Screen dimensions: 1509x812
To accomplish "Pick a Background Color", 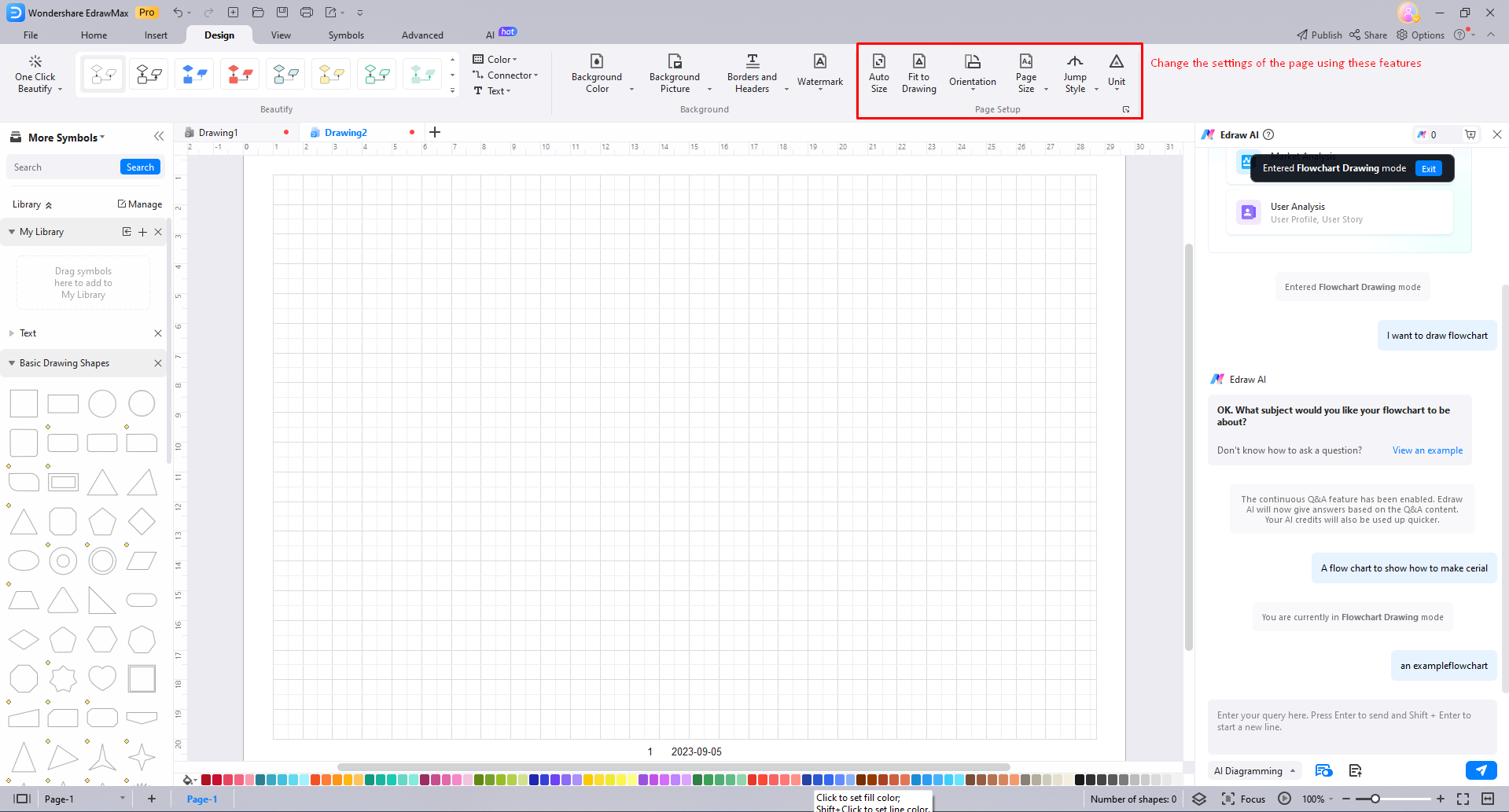I will tap(597, 74).
